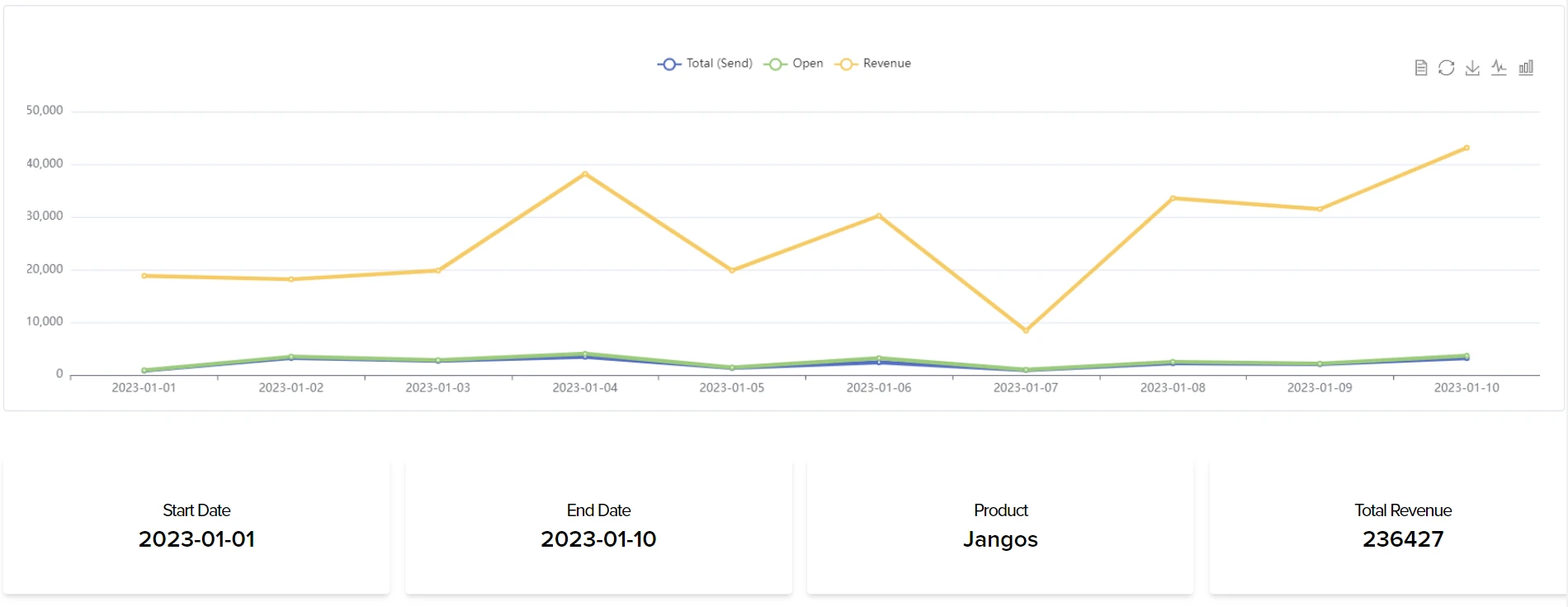
Task: Click the restore/refresh chart icon
Action: tap(1447, 68)
